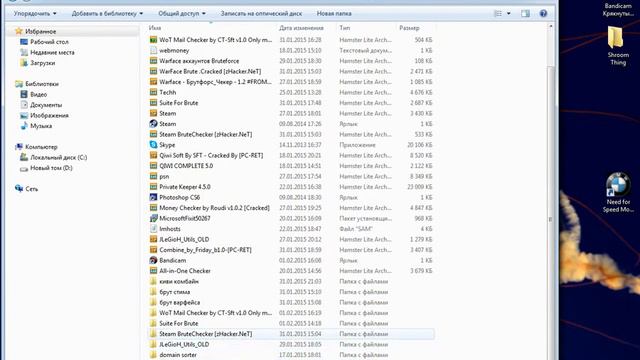Select Money Checker by Roudi file name

(x=214, y=208)
